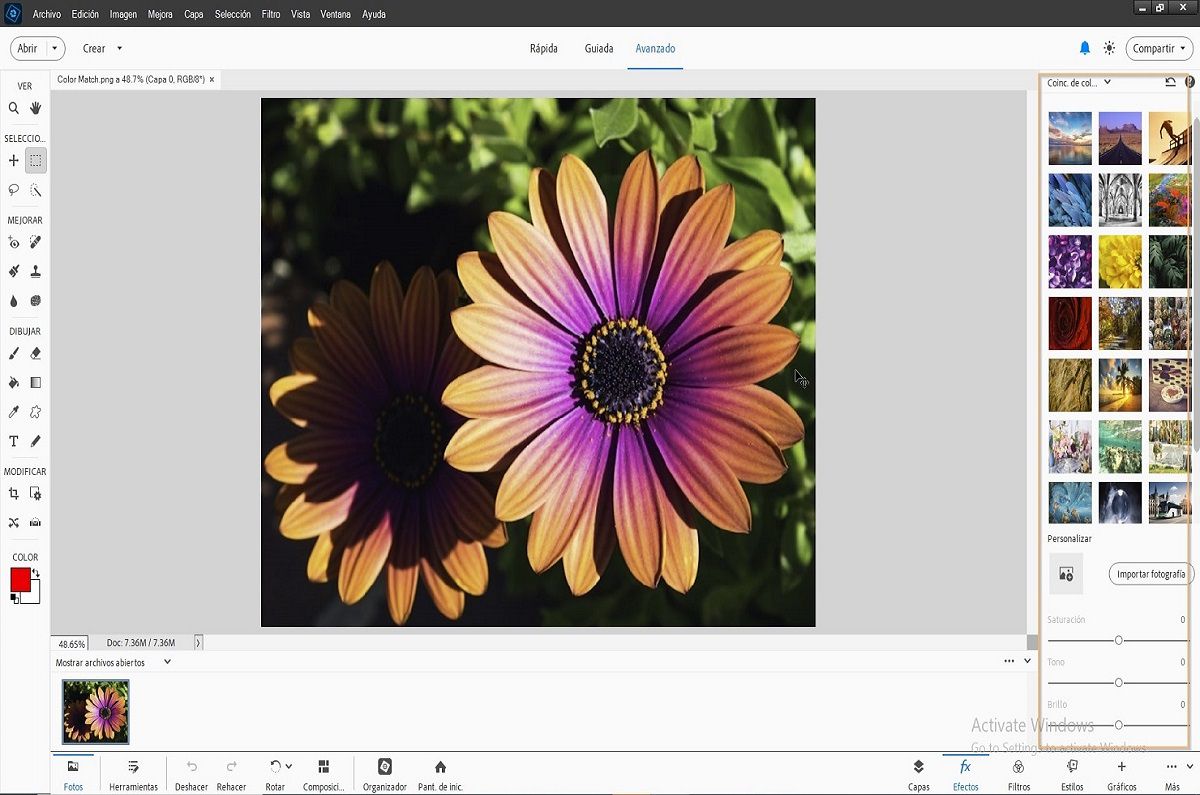
Task: Open the Edición menu
Action: pos(85,15)
